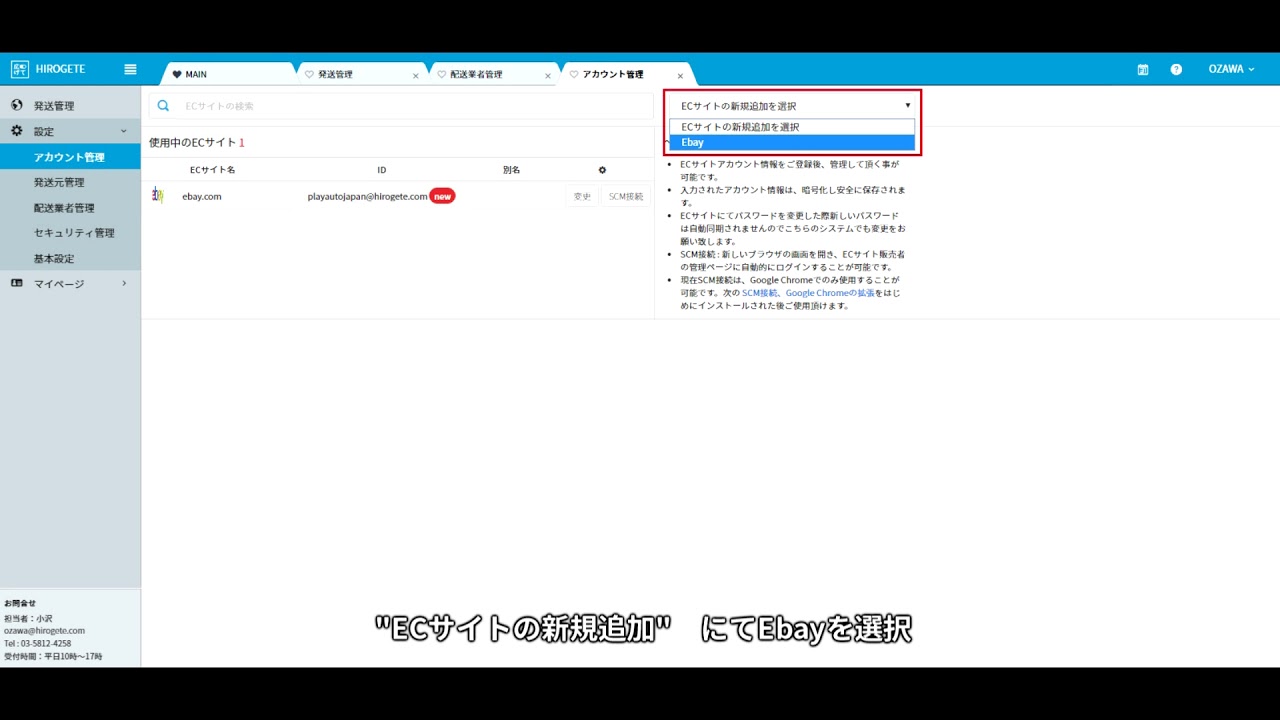Select アカウント管理 in the sidebar
This screenshot has height=720, width=1280.
(x=70, y=157)
